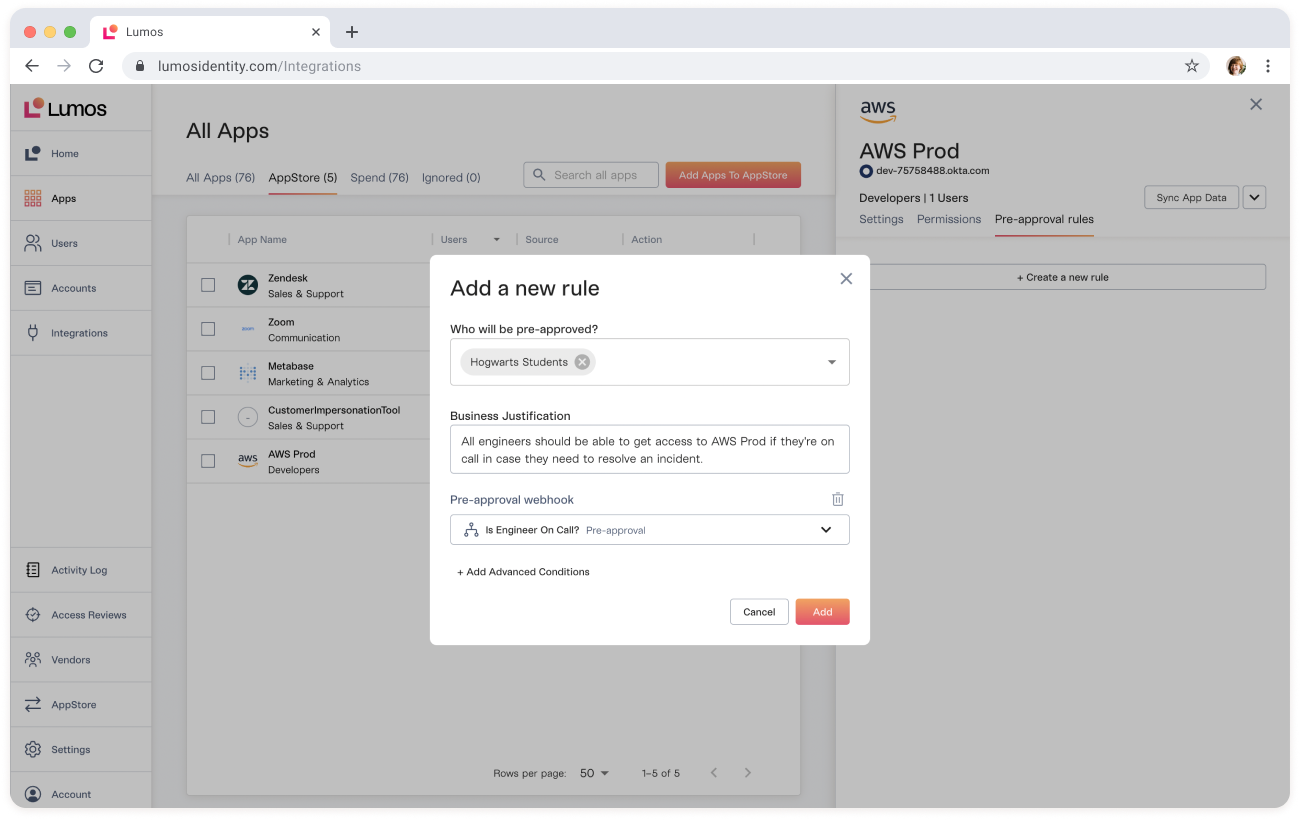The height and width of the screenshot is (820, 1300).
Task: Switch to the All Apps (76) tab
Action: pyautogui.click(x=220, y=178)
